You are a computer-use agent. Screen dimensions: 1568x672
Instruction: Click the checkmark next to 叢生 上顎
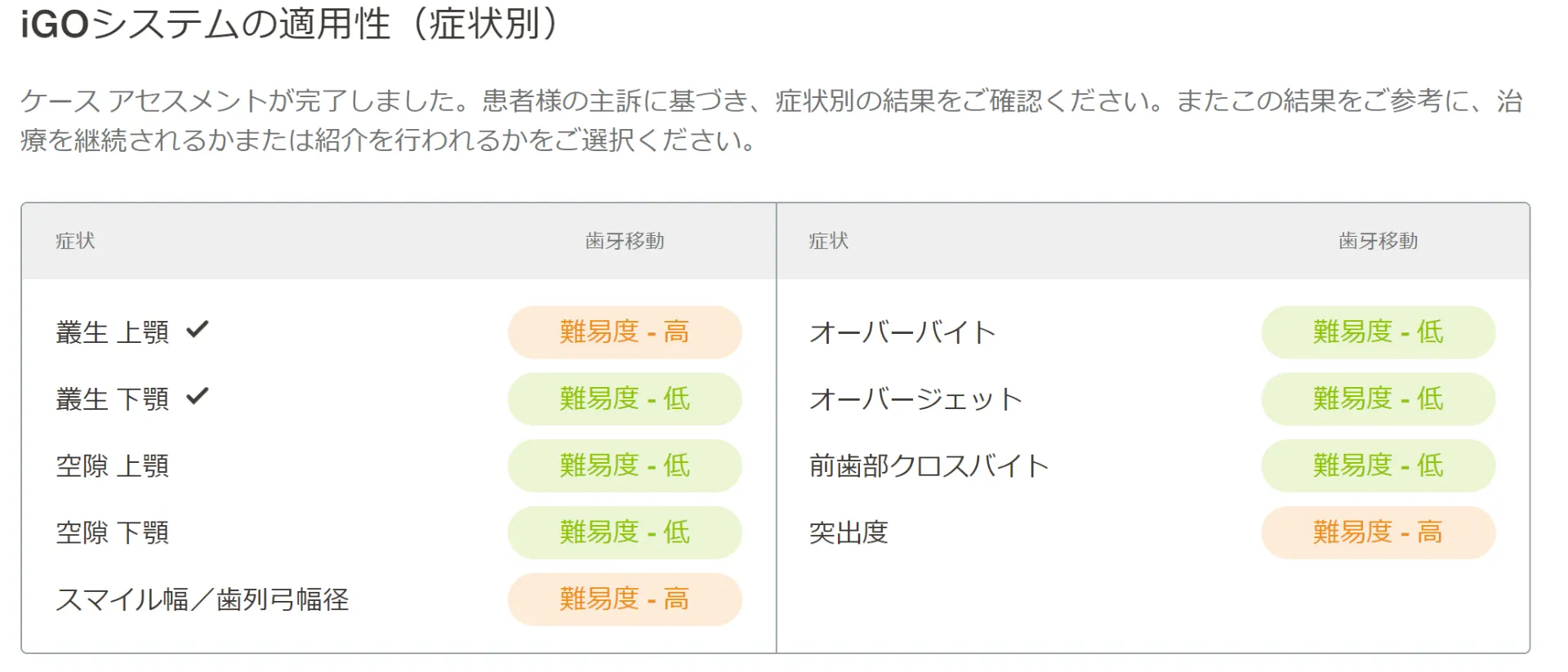tap(198, 330)
